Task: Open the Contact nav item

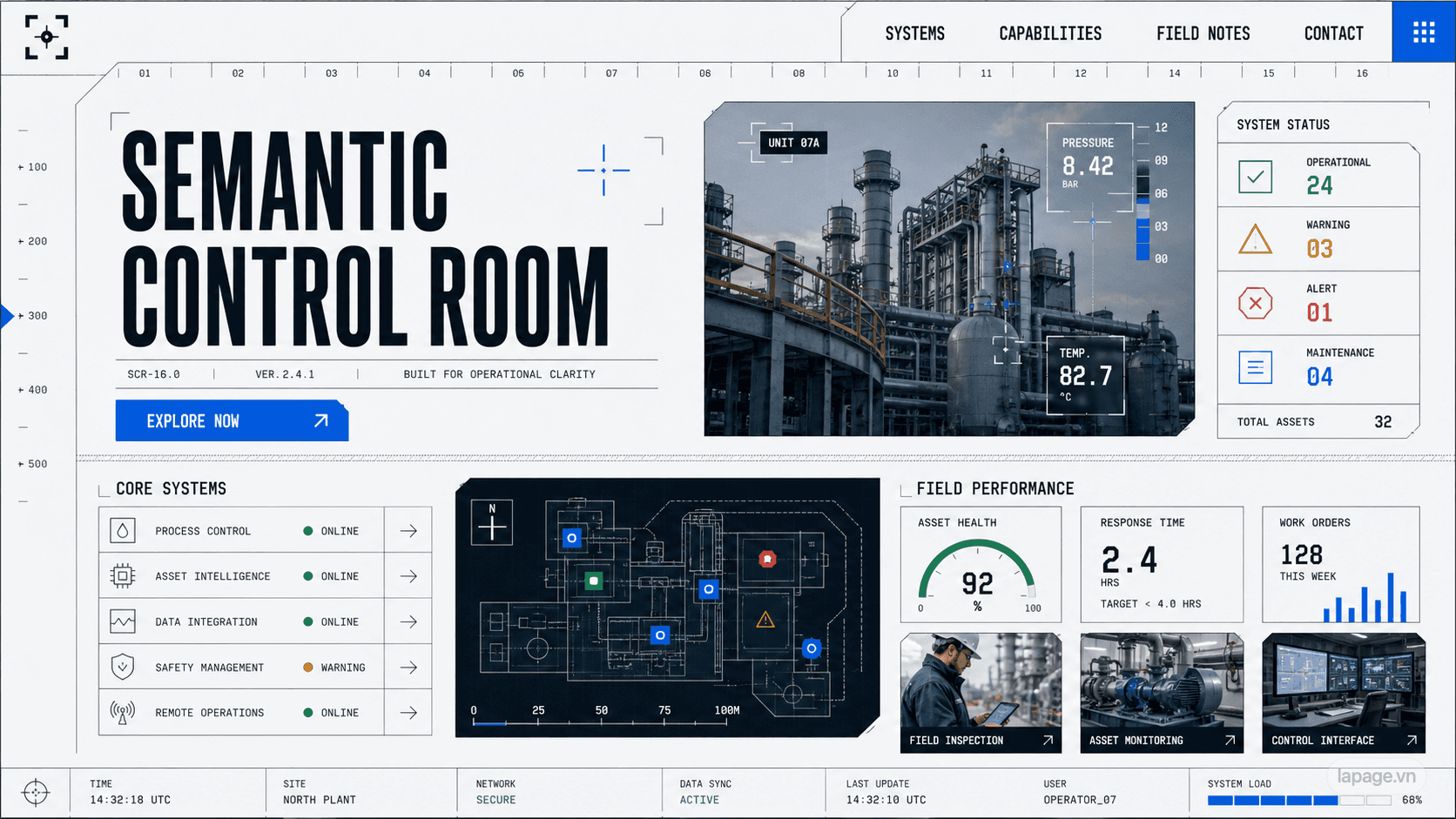Action: click(x=1333, y=34)
